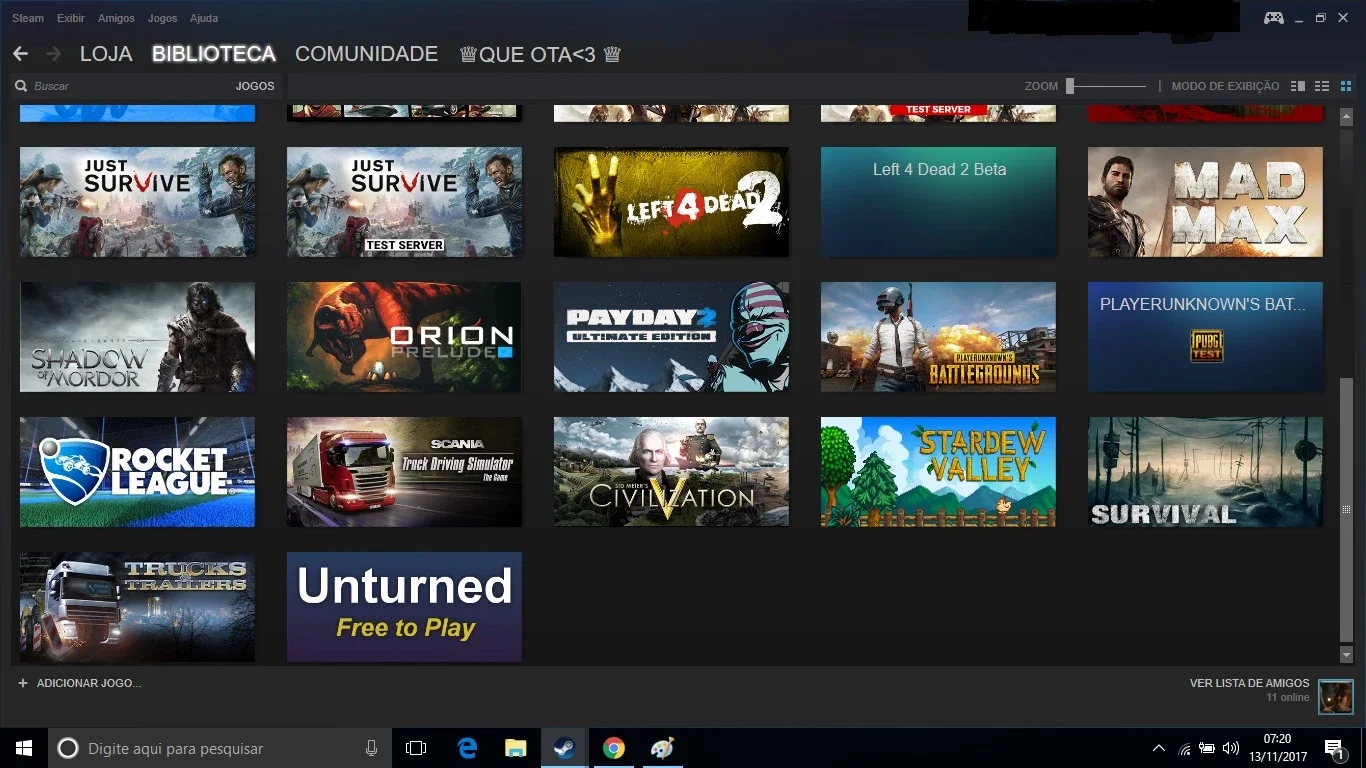Select Payday 2 Ultimate Edition tile
1366x768 pixels.
[x=671, y=337]
